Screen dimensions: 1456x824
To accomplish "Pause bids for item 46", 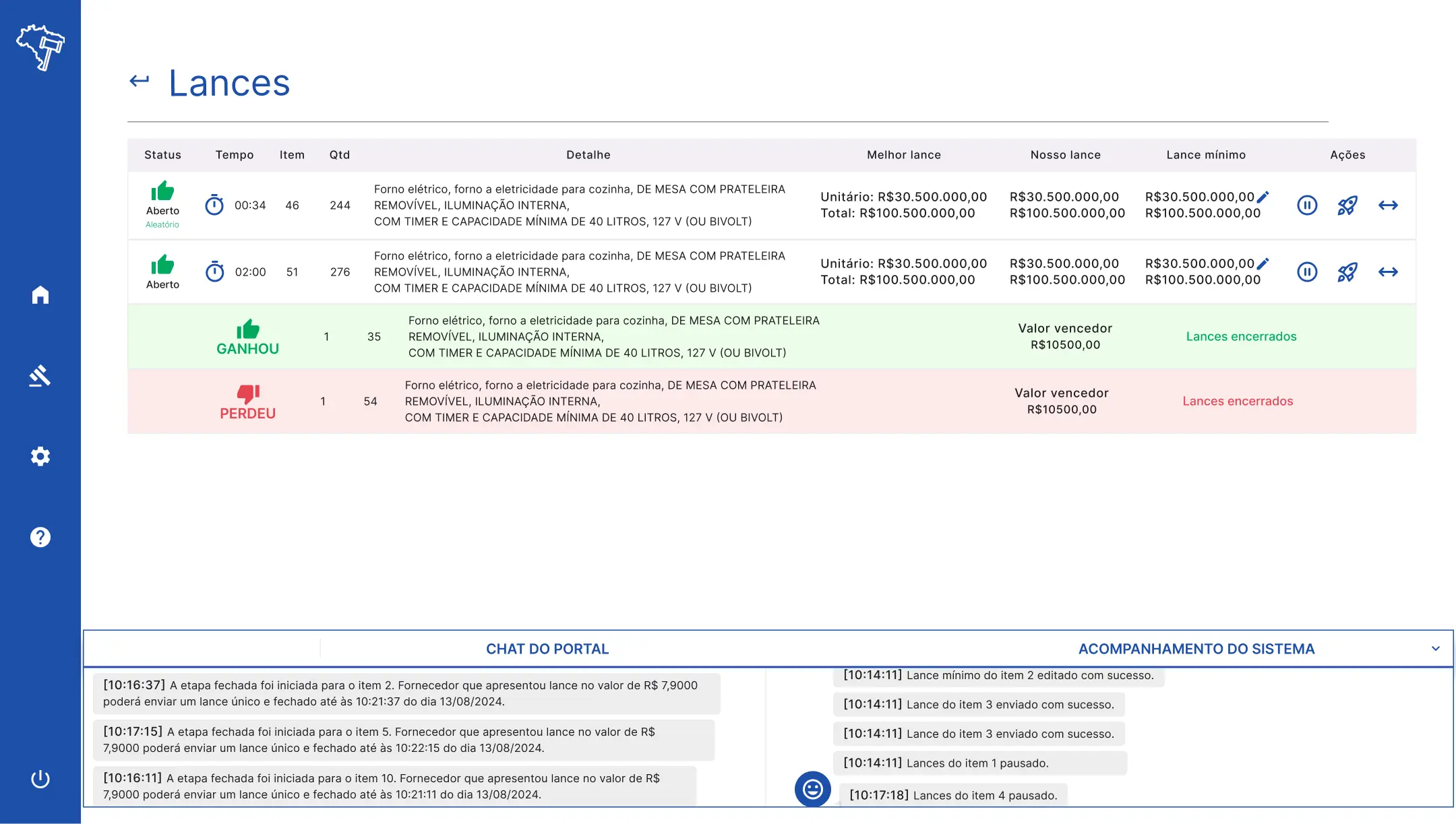I will [x=1307, y=205].
